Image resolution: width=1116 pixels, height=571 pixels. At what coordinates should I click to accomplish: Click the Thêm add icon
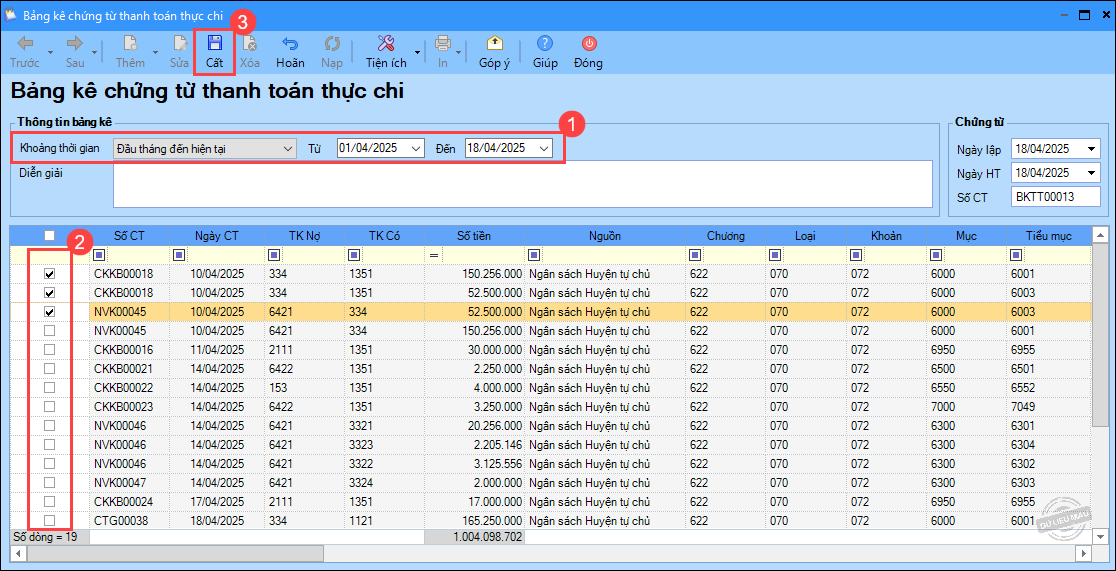[130, 44]
